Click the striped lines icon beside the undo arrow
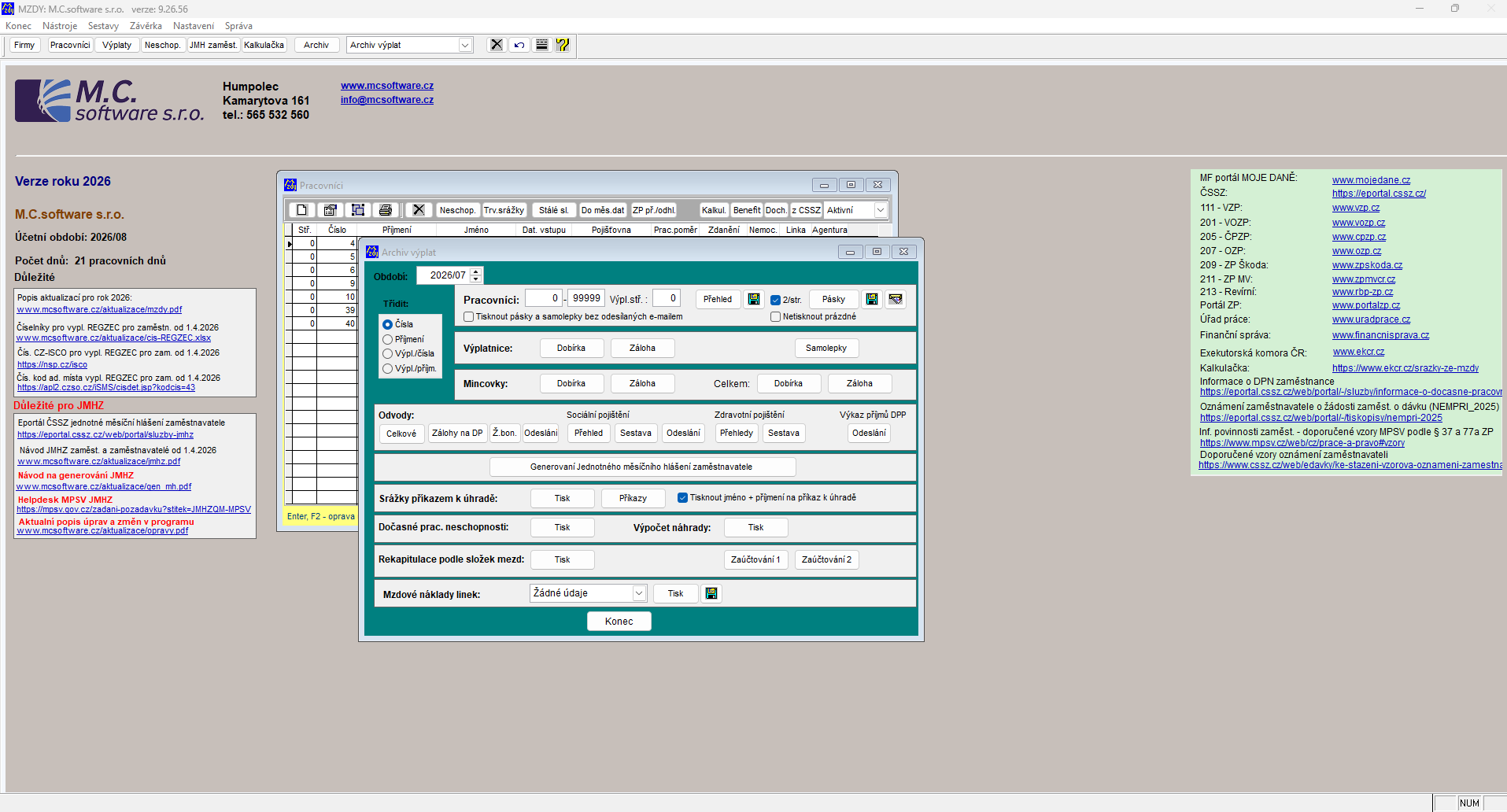Image resolution: width=1507 pixels, height=812 pixels. point(541,45)
